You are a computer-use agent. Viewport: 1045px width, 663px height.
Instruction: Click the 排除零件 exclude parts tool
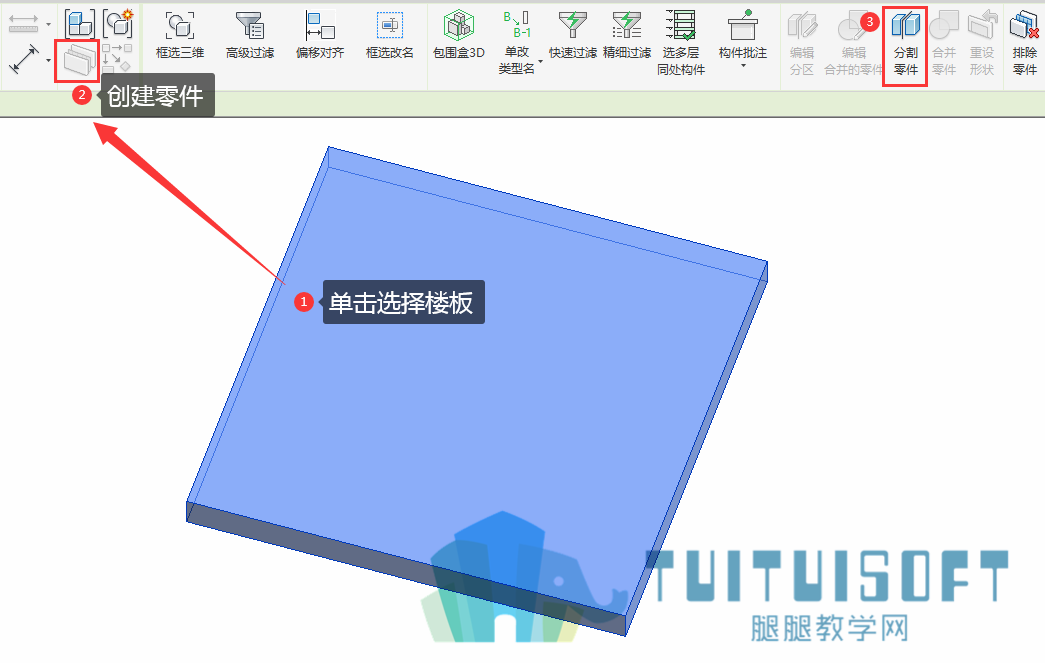click(1024, 44)
